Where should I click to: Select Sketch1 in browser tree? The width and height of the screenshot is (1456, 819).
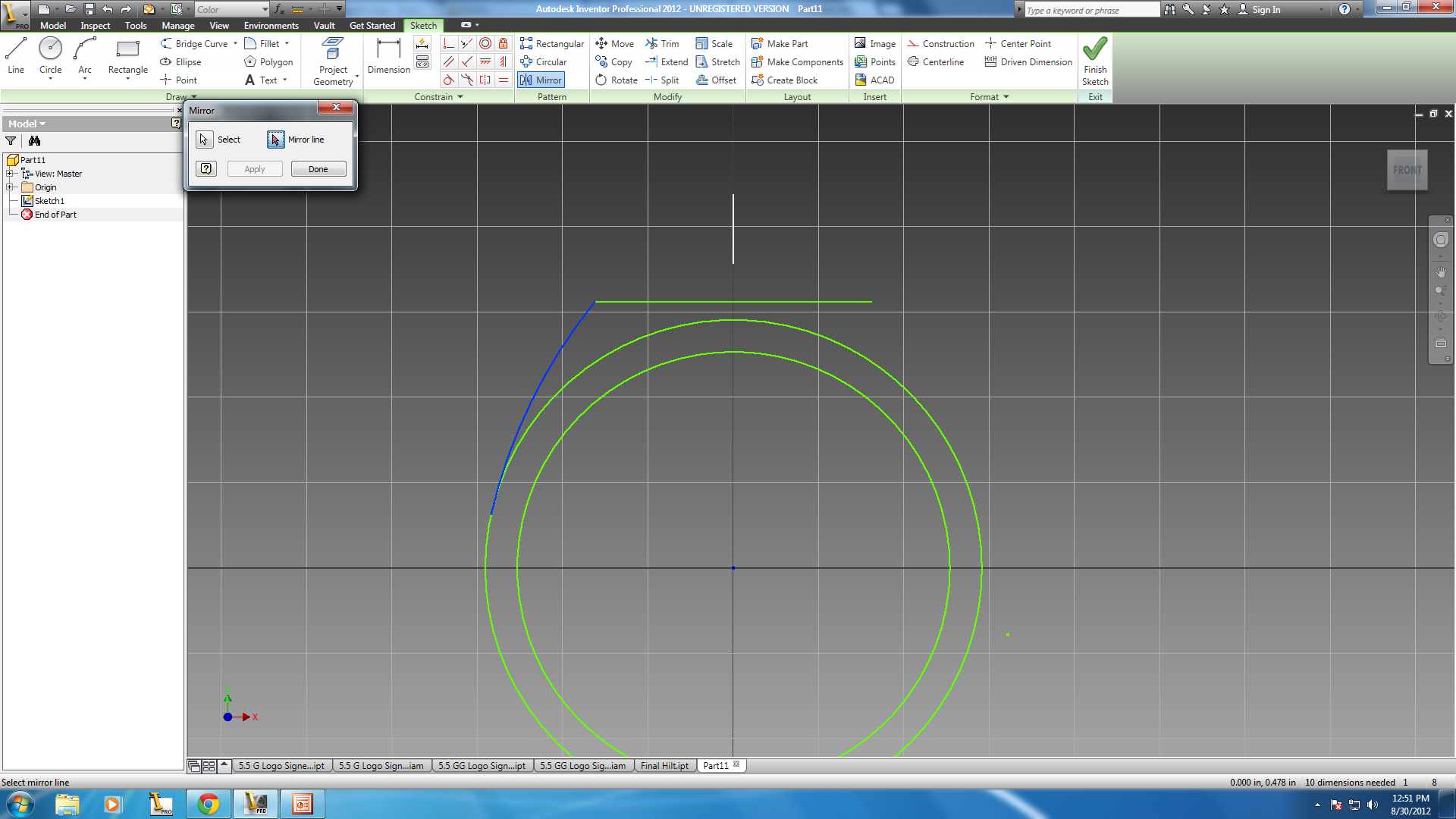pos(49,201)
